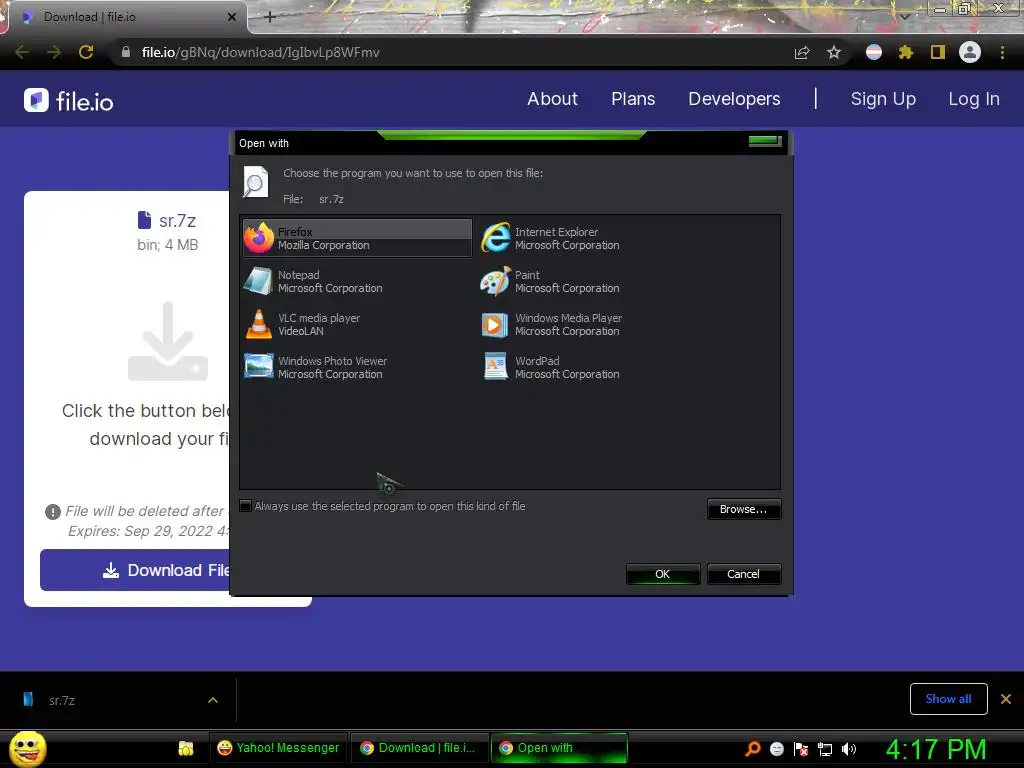Viewport: 1024px width, 768px height.
Task: Click Show all downloads
Action: (948, 699)
